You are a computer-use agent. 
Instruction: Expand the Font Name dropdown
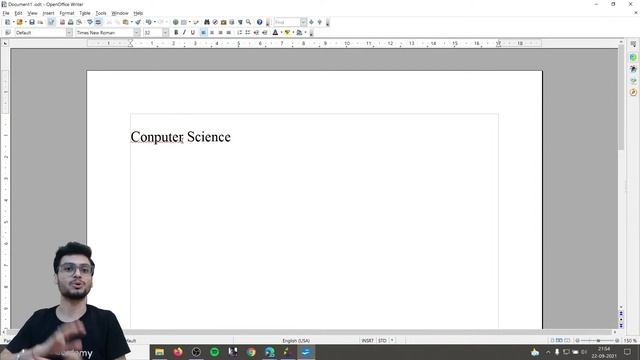[x=137, y=33]
